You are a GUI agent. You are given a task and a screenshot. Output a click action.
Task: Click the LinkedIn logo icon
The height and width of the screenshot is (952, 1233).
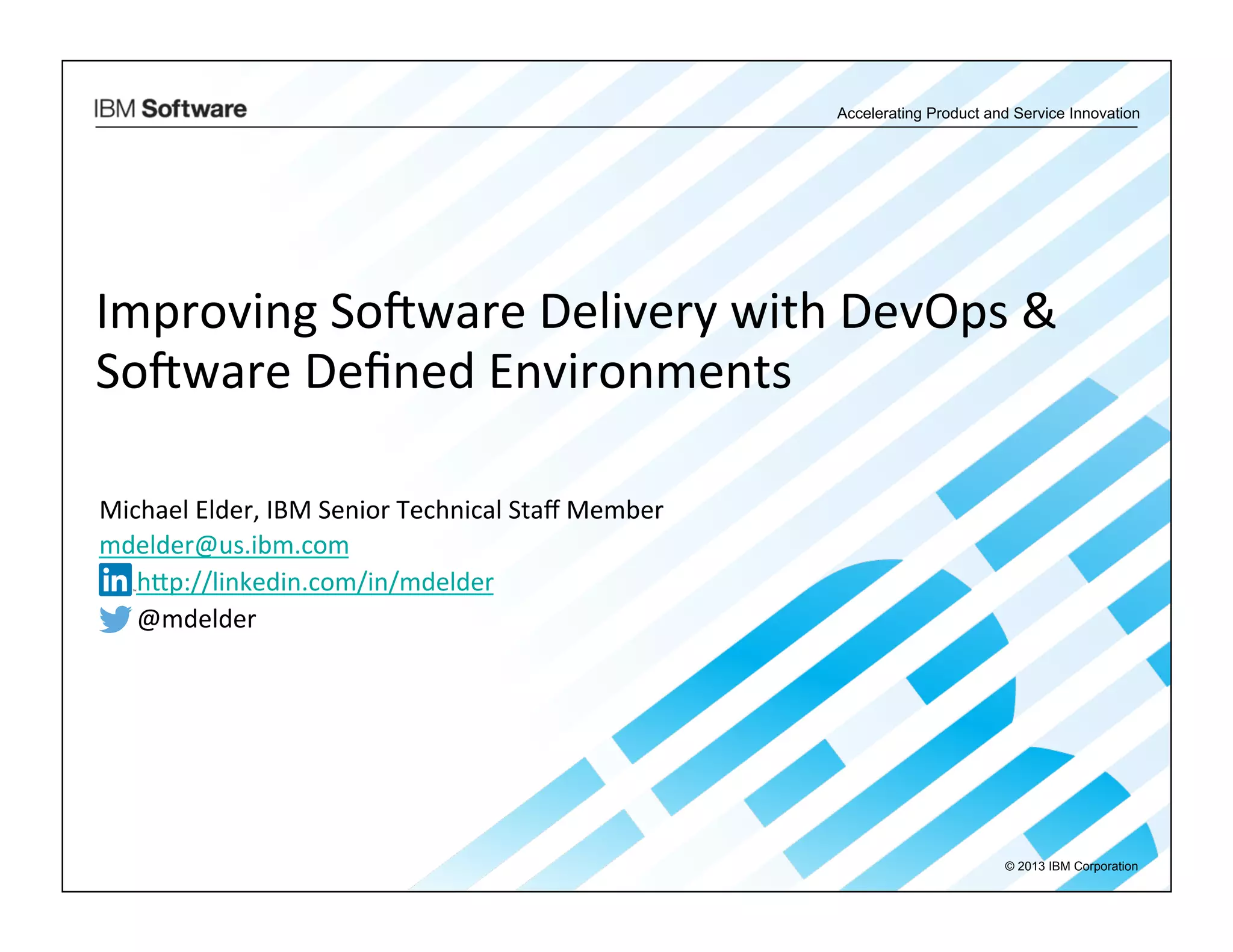pos(115,580)
